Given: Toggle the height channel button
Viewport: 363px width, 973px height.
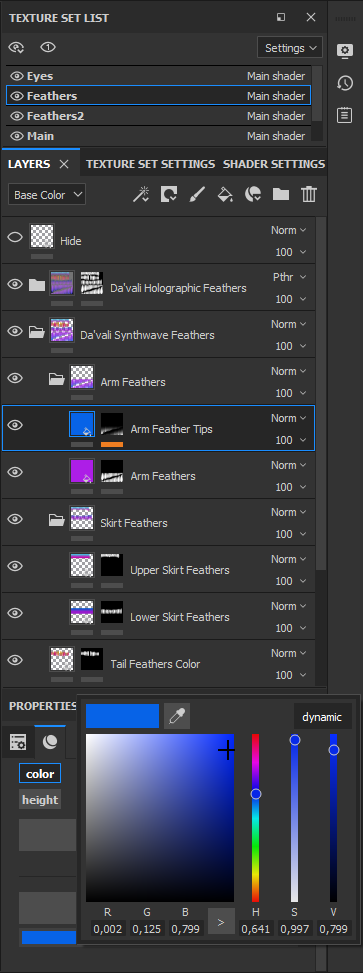Looking at the screenshot, I should click(40, 800).
